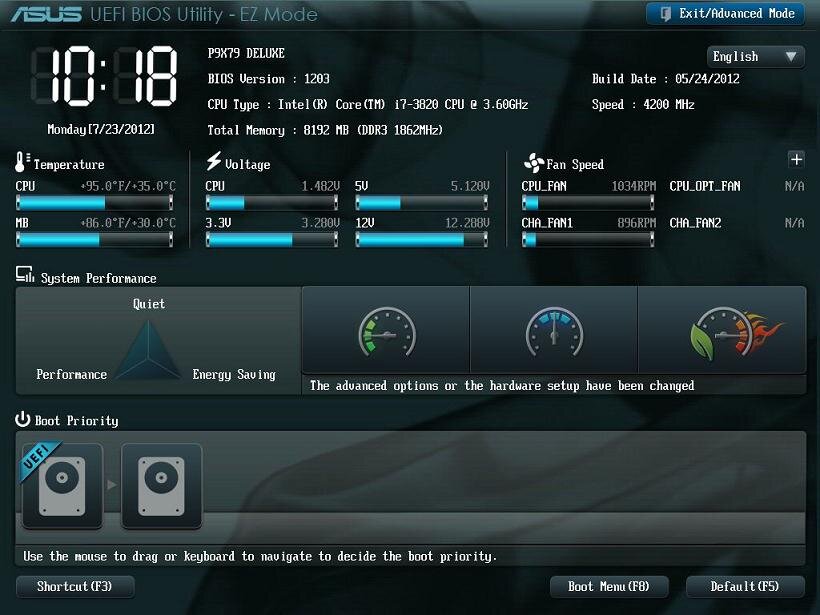This screenshot has height=615, width=820.
Task: Click the arrow between boot devices
Action: [x=111, y=485]
